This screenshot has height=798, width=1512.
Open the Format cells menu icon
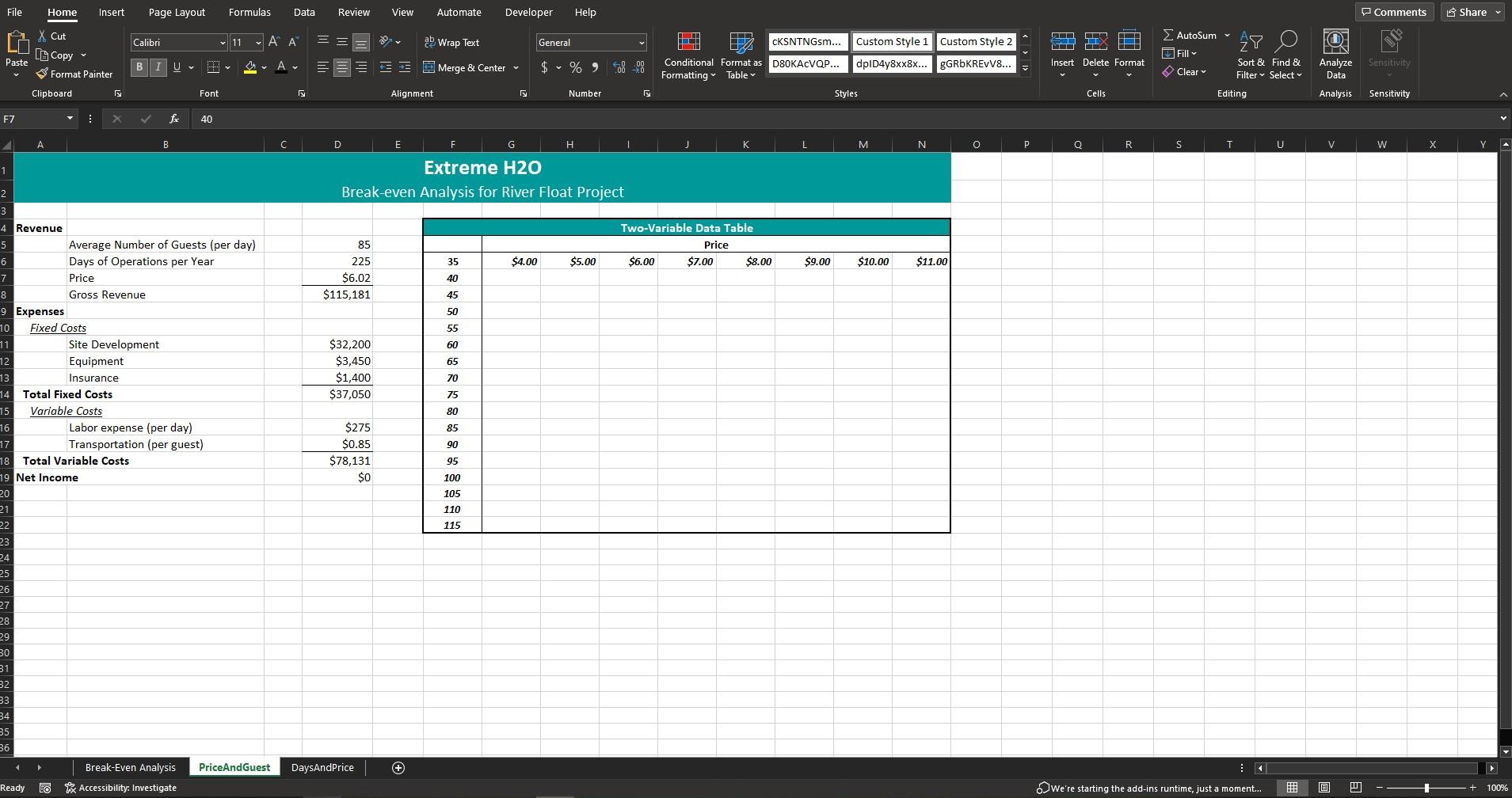[1129, 41]
